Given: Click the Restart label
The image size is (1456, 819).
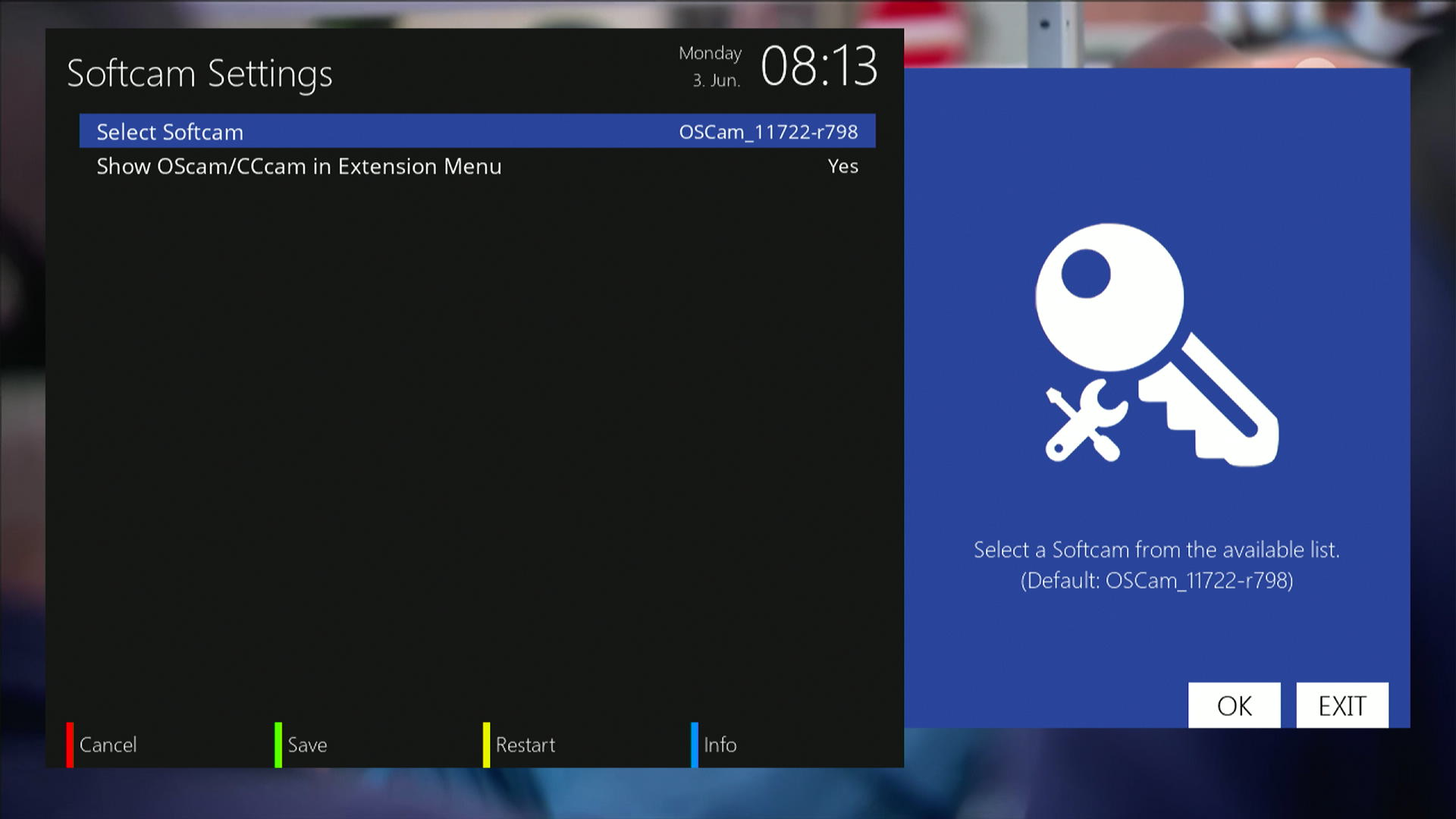Looking at the screenshot, I should 525,745.
